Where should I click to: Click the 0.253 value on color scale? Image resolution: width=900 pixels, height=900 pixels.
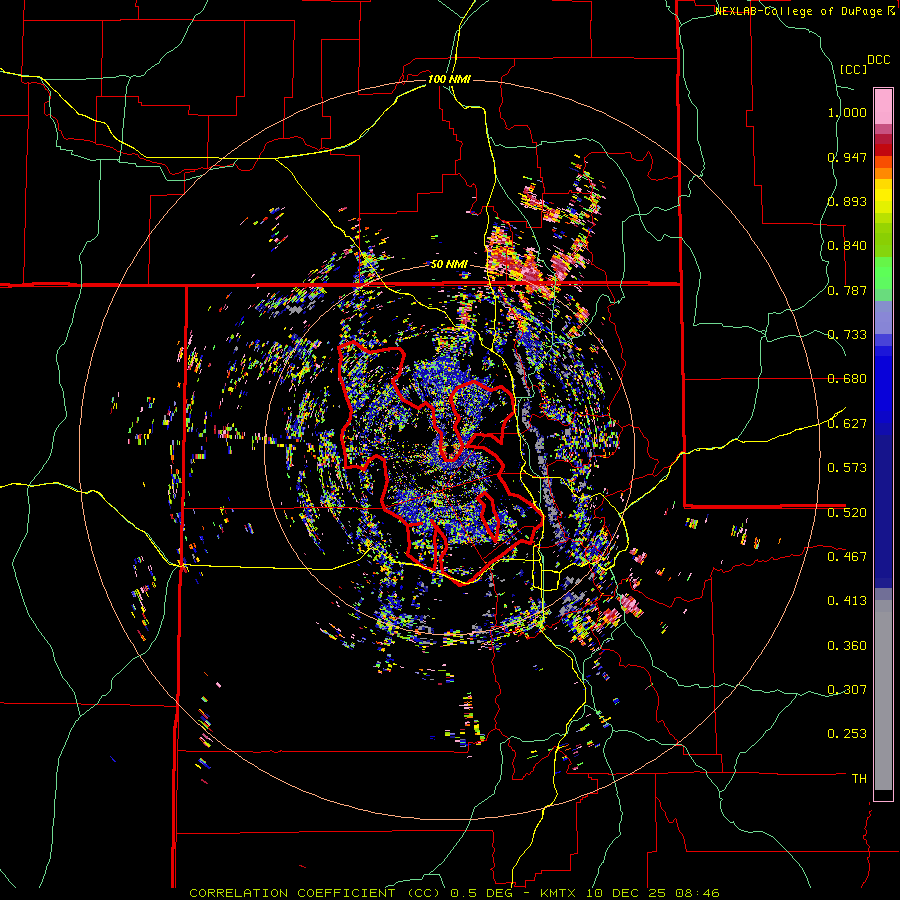[x=847, y=734]
